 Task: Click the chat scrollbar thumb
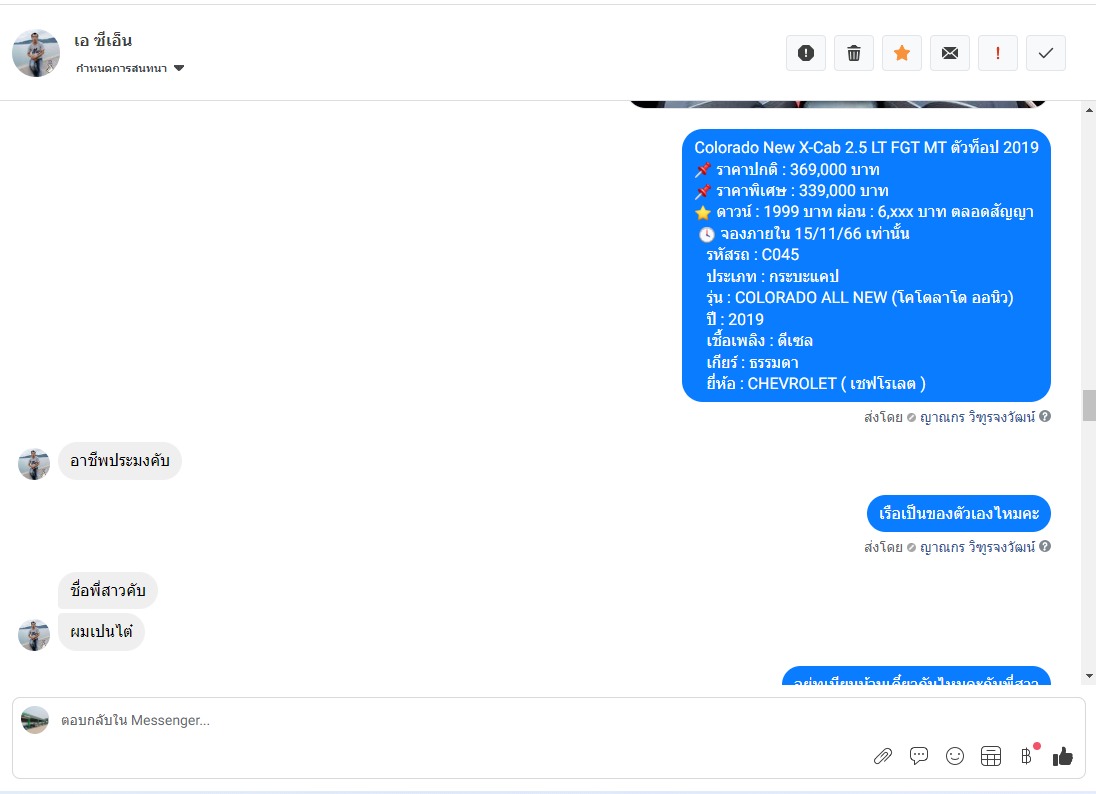pos(1089,405)
